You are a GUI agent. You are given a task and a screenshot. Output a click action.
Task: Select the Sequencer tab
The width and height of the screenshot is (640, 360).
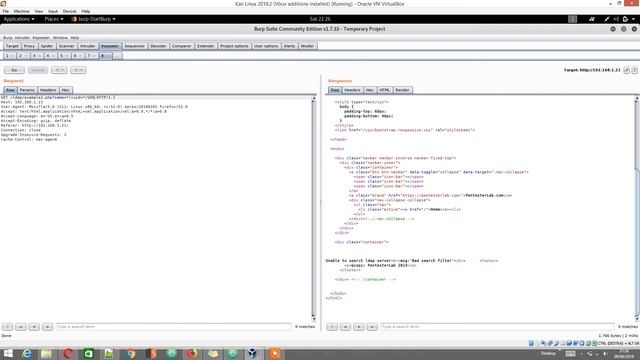point(134,46)
